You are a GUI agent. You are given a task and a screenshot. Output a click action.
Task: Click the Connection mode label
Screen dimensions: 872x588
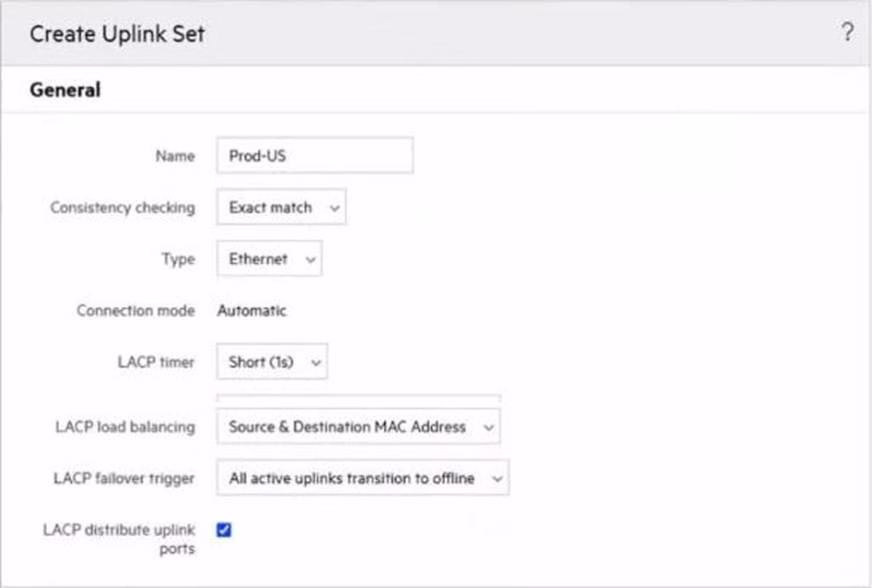(x=135, y=311)
